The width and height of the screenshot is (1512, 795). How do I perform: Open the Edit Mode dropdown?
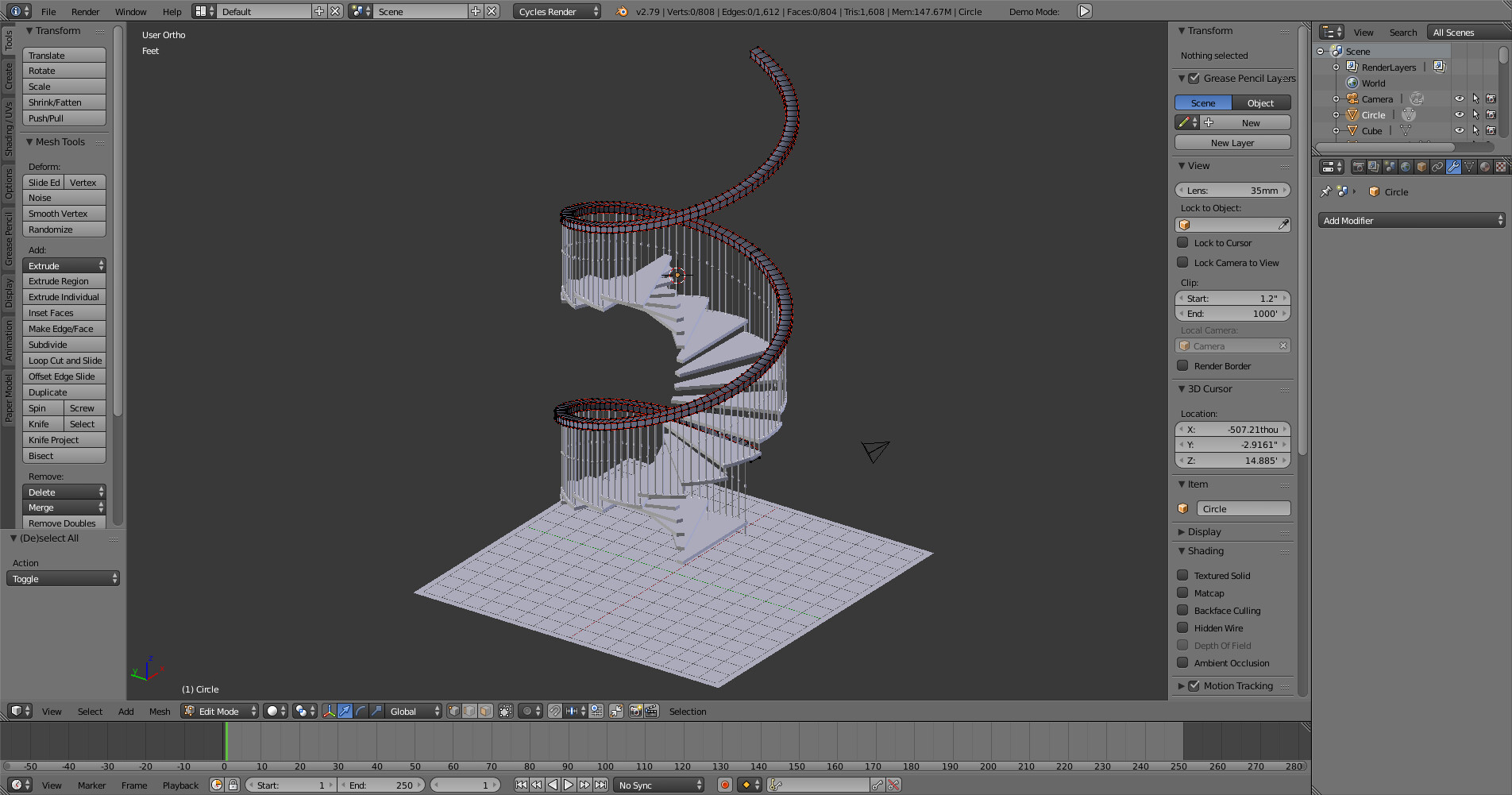tap(218, 711)
